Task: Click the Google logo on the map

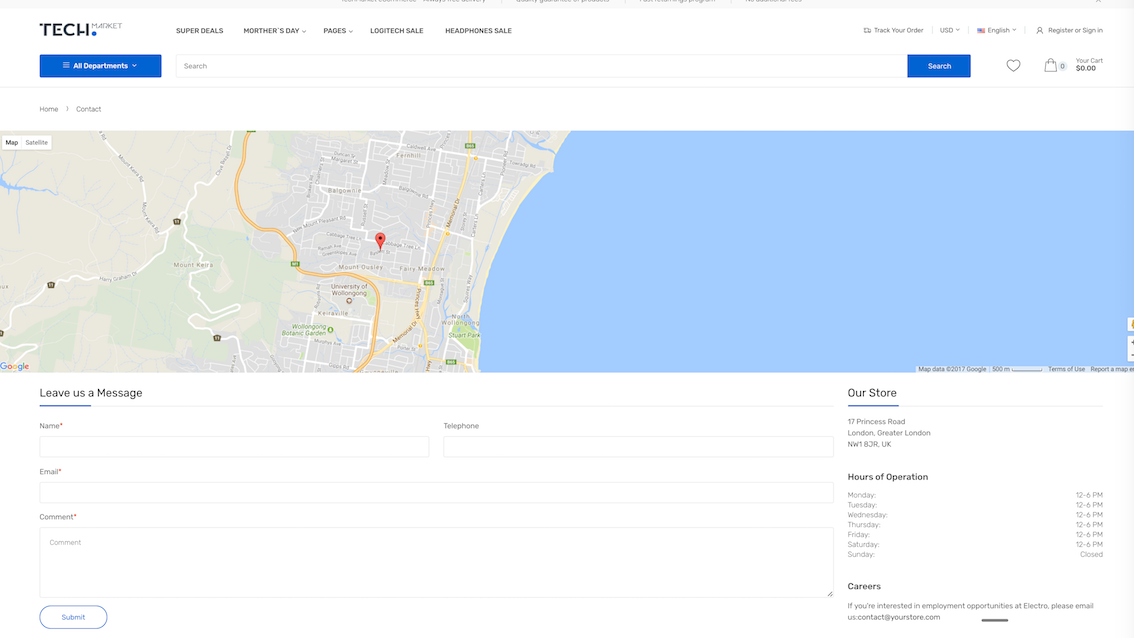Action: [x=14, y=366]
